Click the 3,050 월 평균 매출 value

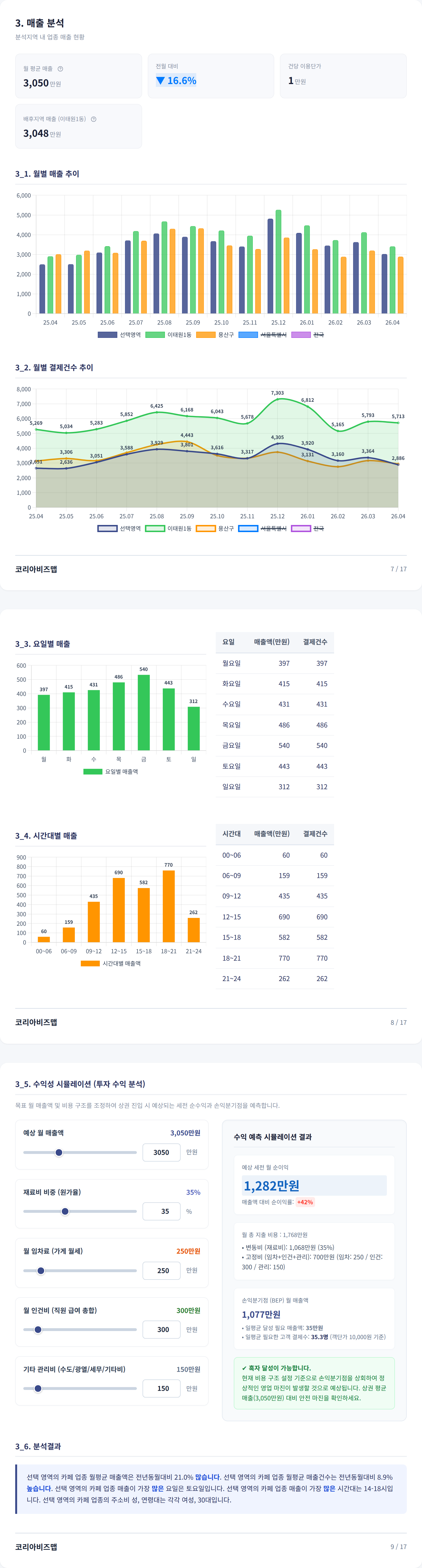[36, 83]
